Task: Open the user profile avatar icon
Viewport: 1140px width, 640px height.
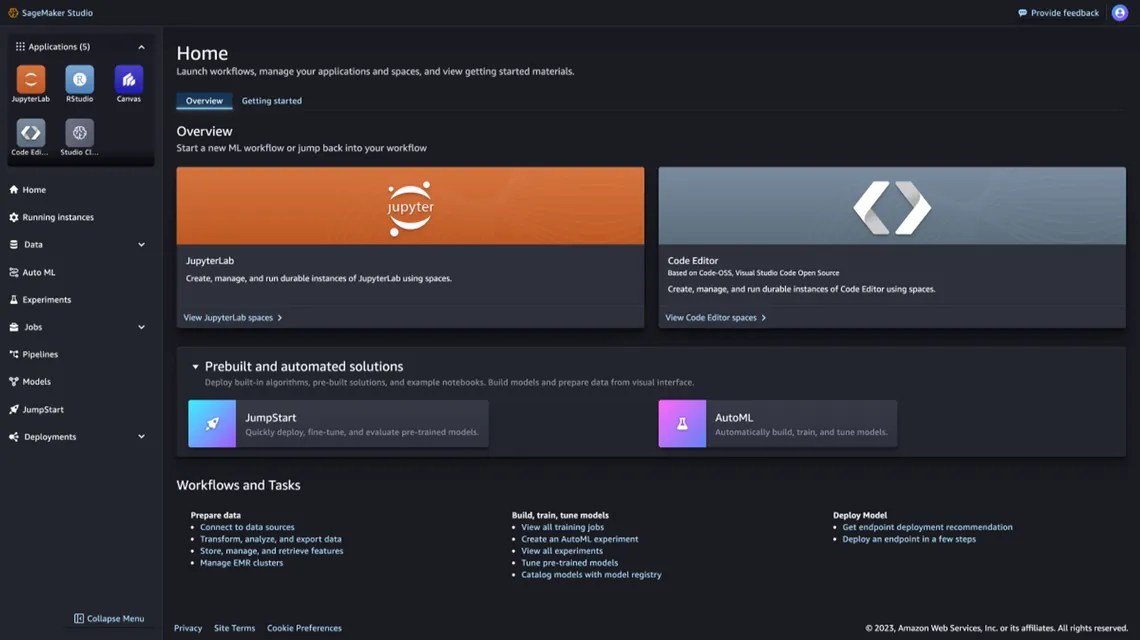Action: coord(1120,12)
